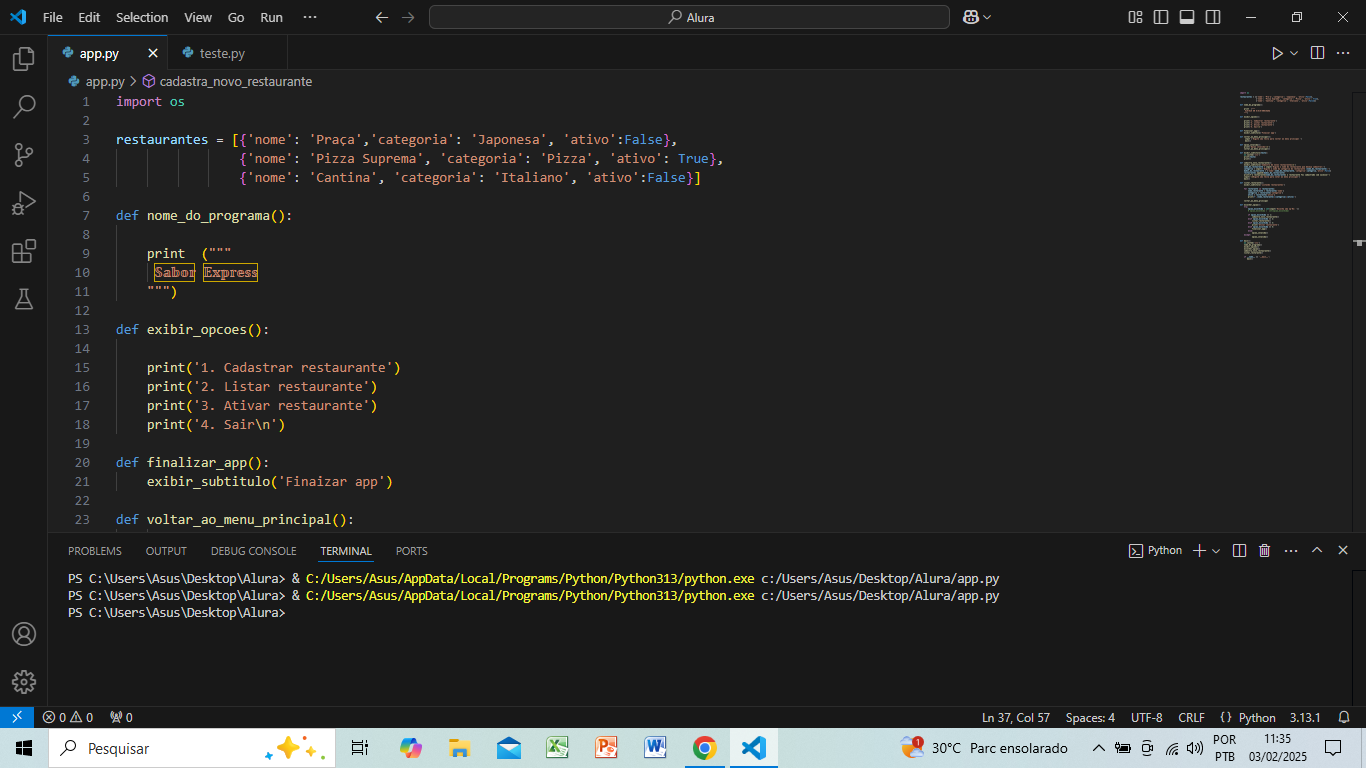Go to line with Ln 37, Col 57
This screenshot has height=768, width=1366.
1016,717
